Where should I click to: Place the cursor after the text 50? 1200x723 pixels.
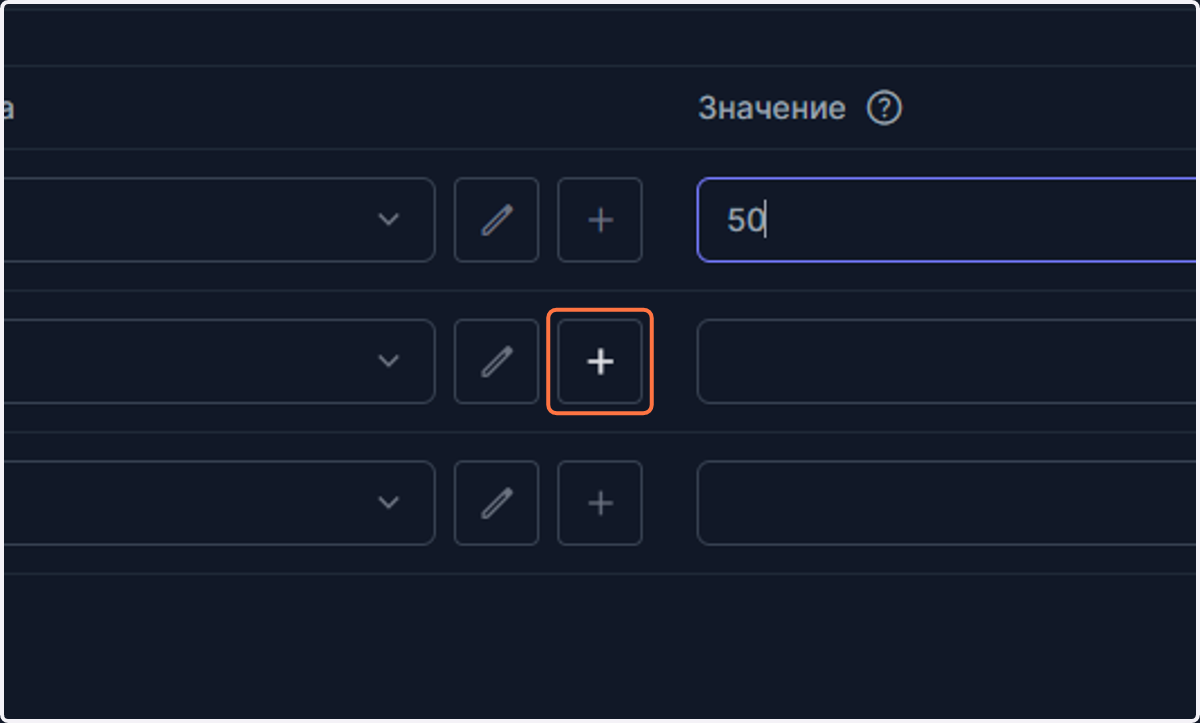765,220
